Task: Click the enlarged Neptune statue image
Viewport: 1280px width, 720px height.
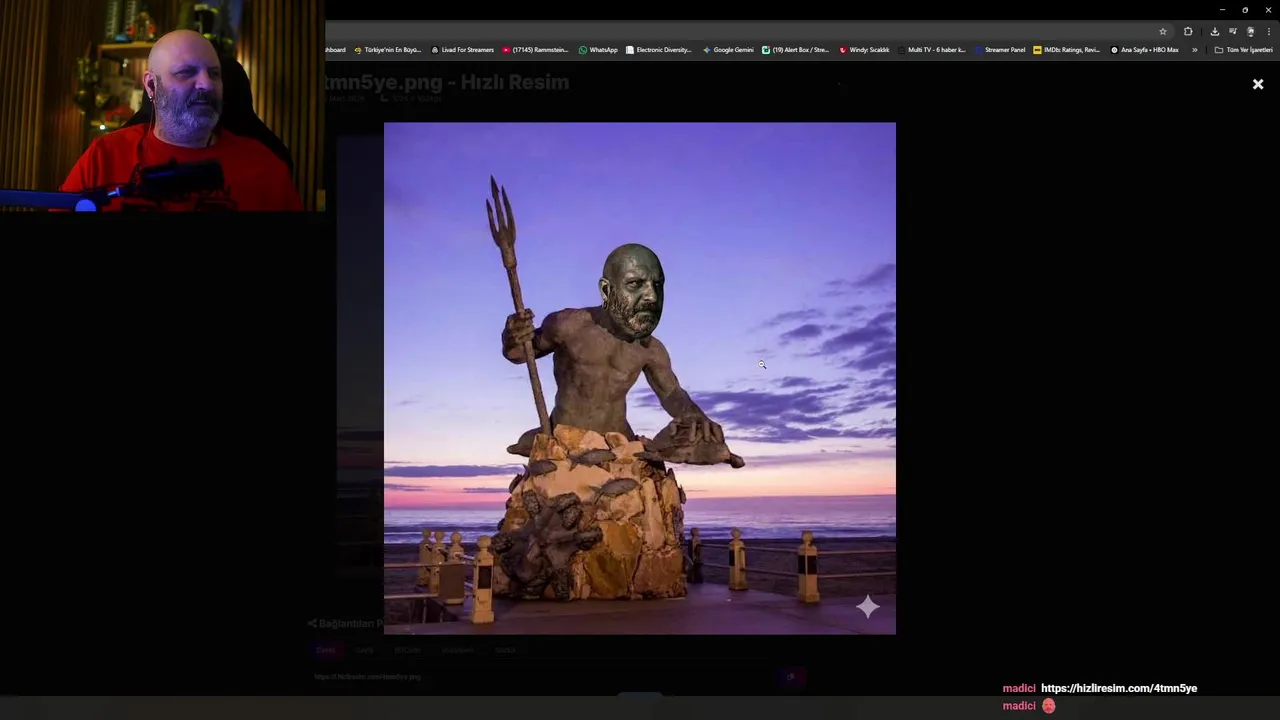Action: point(640,378)
